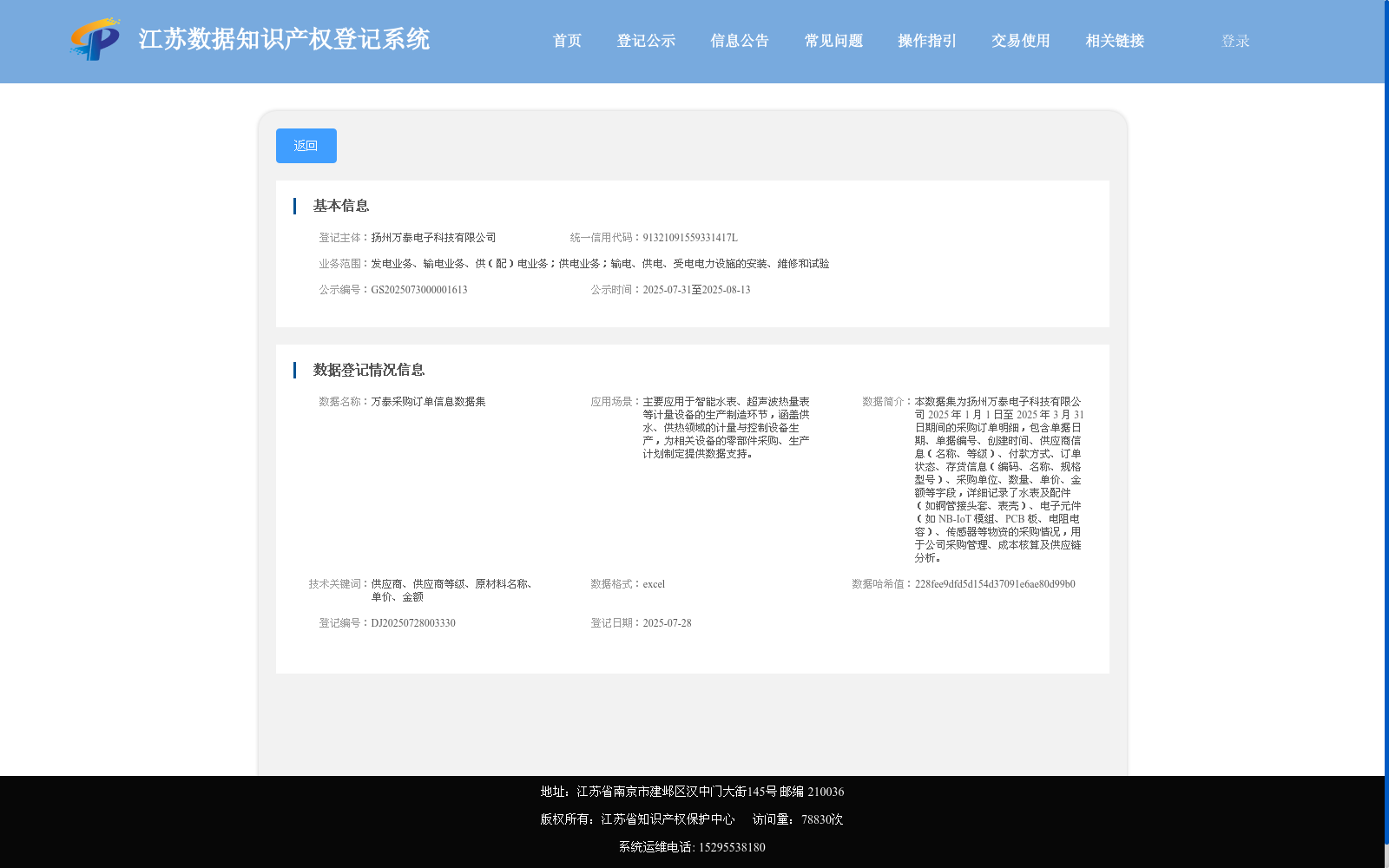Click the 江苏数据知识产权登记系统 title
Image resolution: width=1389 pixels, height=868 pixels.
pos(284,39)
